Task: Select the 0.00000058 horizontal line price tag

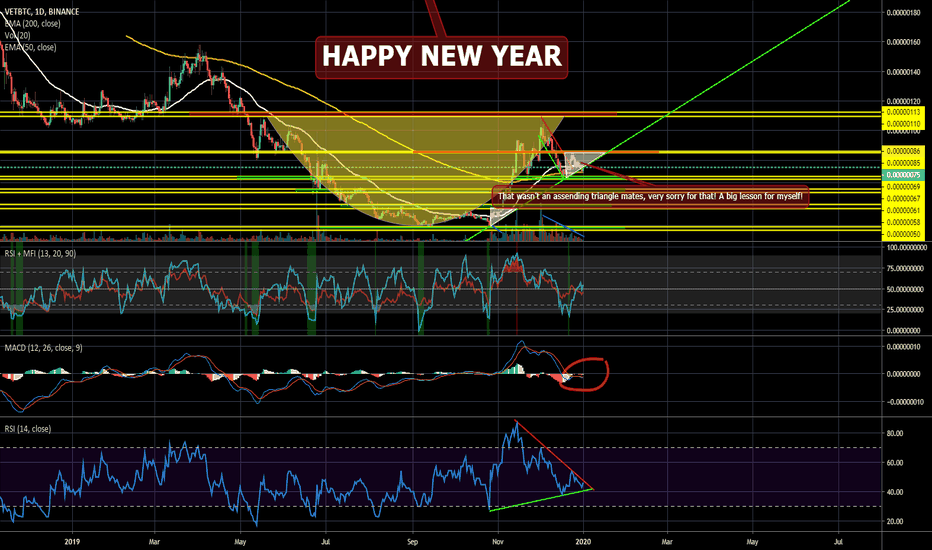Action: 903,222
